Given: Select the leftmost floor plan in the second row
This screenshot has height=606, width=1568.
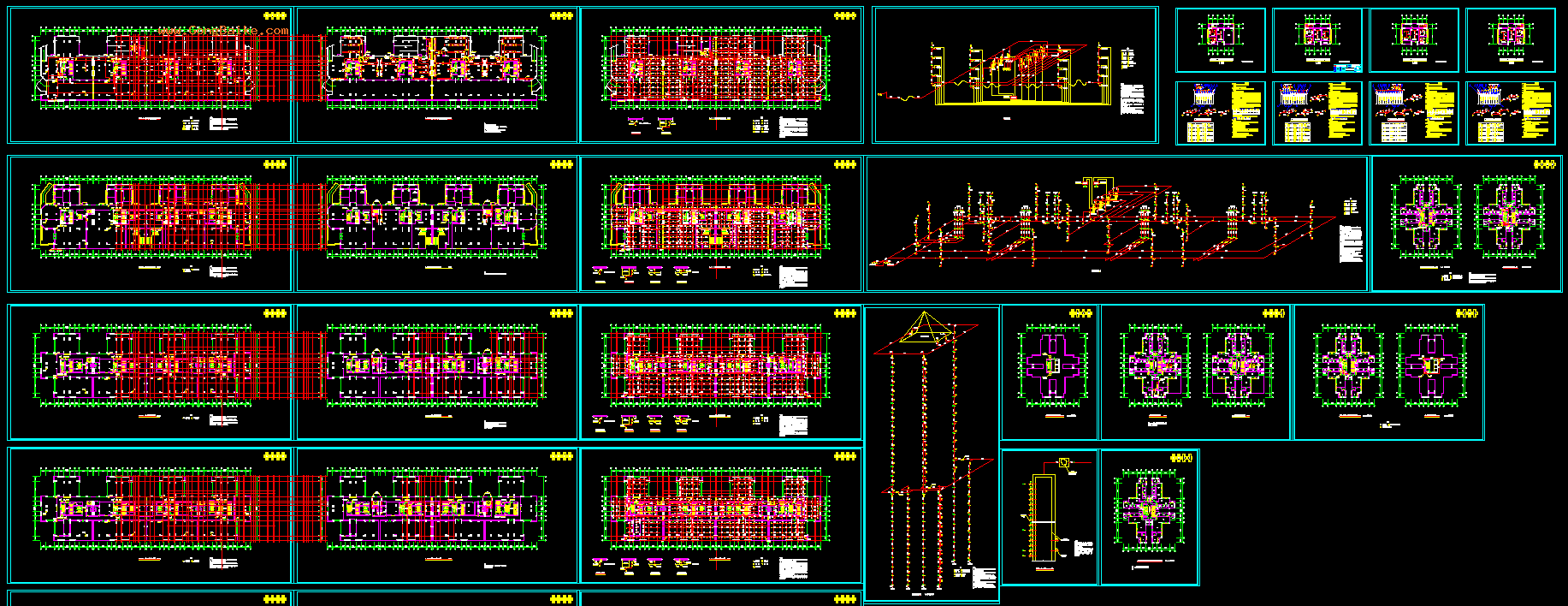Looking at the screenshot, I should [x=150, y=224].
